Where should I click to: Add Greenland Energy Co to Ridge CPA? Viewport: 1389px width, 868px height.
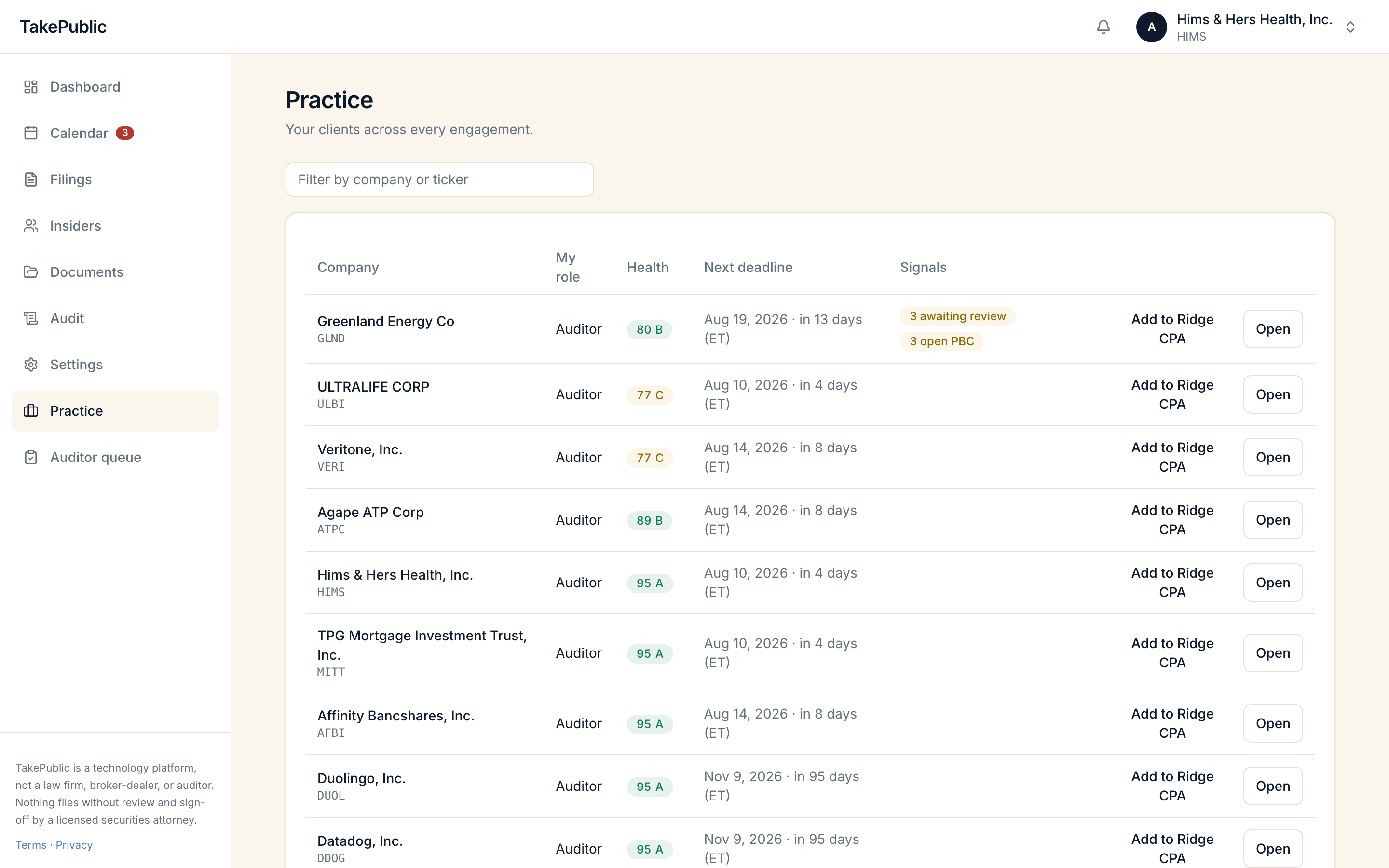click(x=1172, y=329)
